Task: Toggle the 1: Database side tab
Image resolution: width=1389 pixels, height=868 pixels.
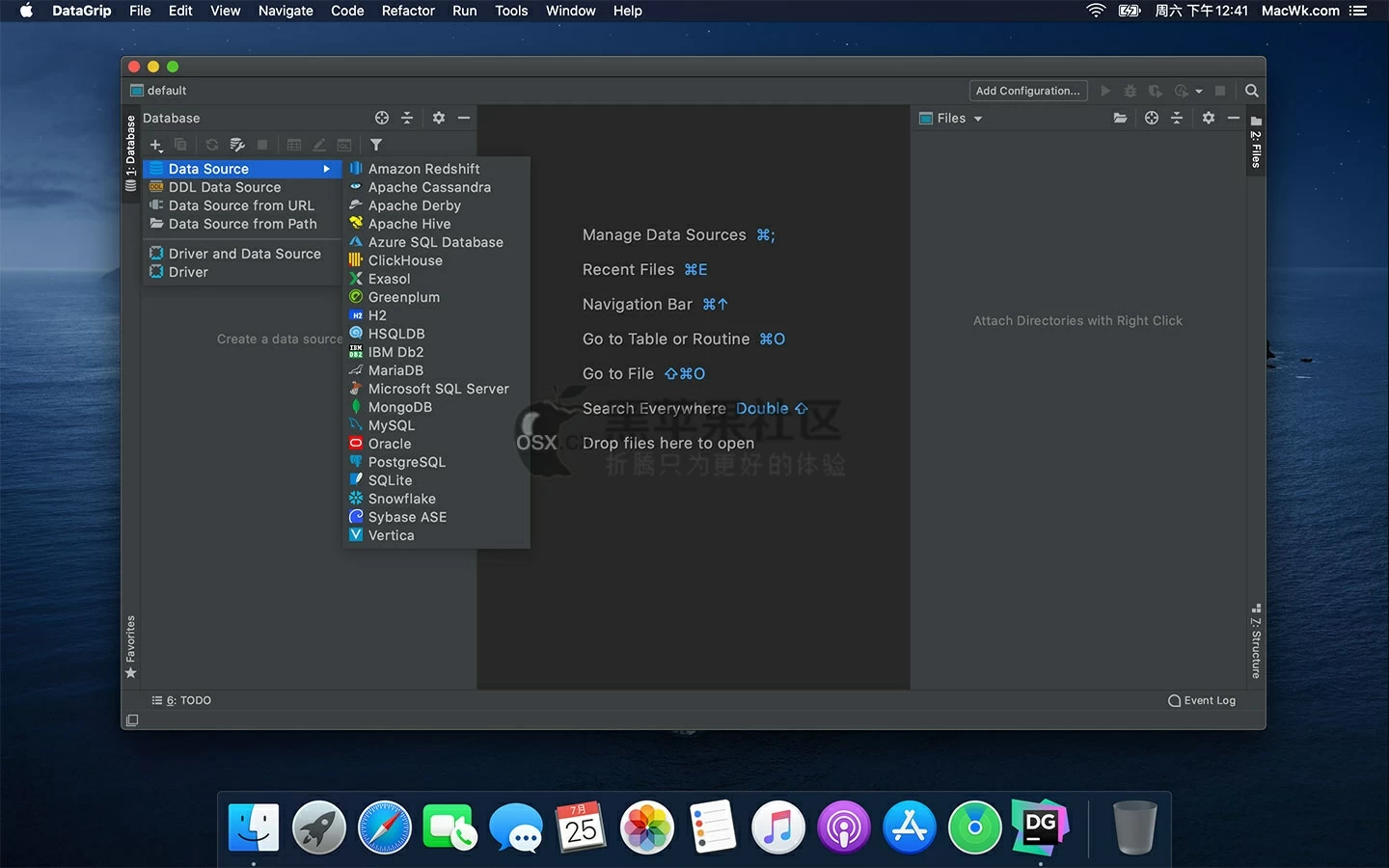Action: [x=130, y=153]
